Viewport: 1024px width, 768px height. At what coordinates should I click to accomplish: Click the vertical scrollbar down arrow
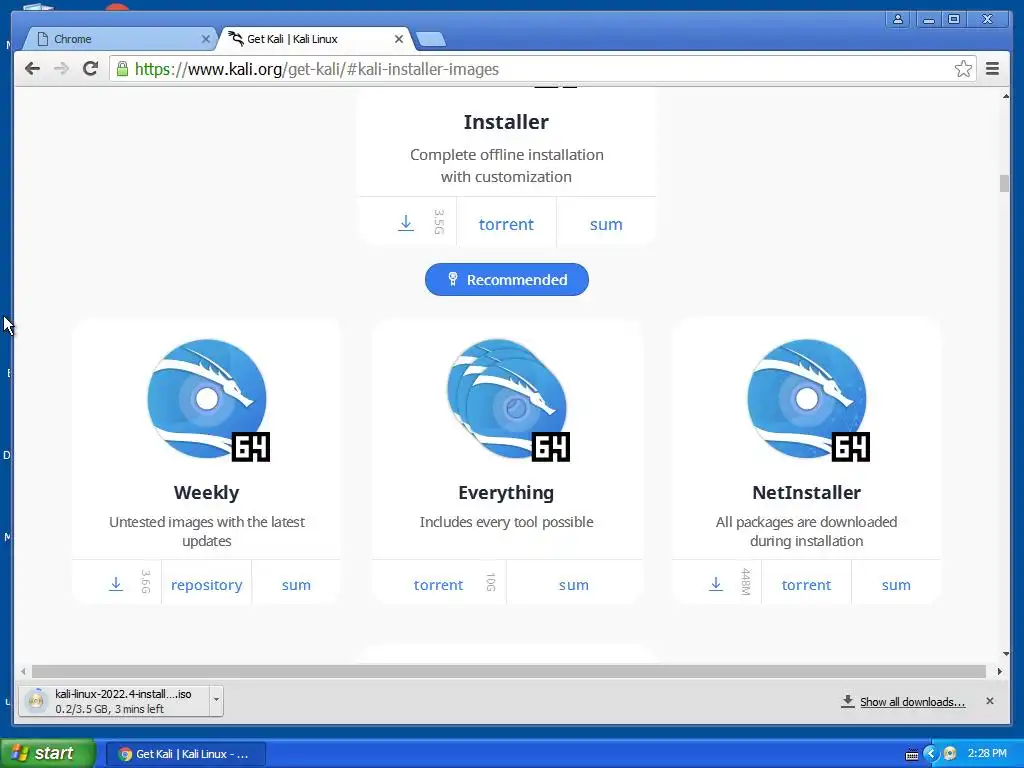click(x=1005, y=654)
